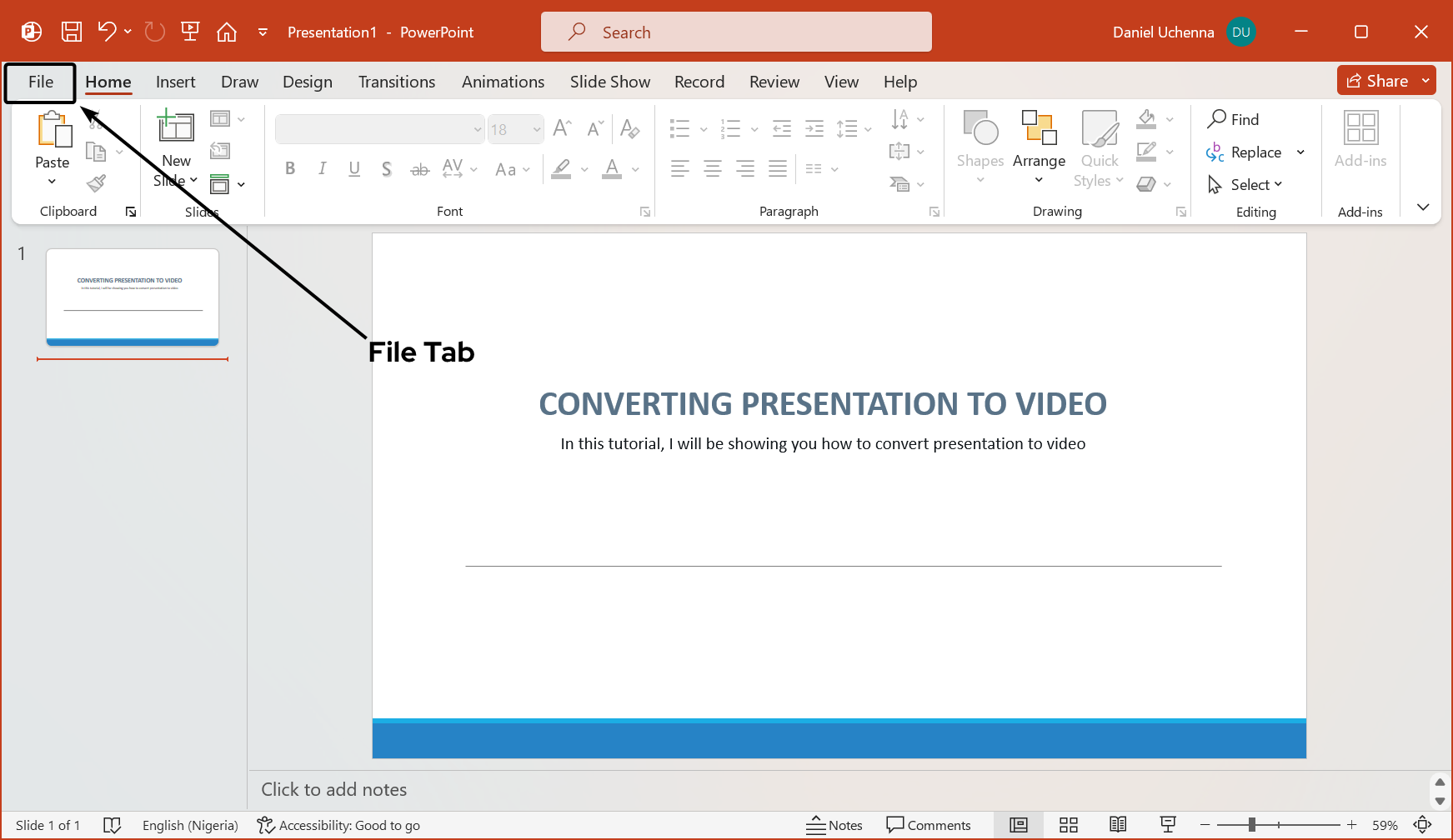This screenshot has height=840, width=1453.
Task: Toggle underline formatting
Action: coord(354,168)
